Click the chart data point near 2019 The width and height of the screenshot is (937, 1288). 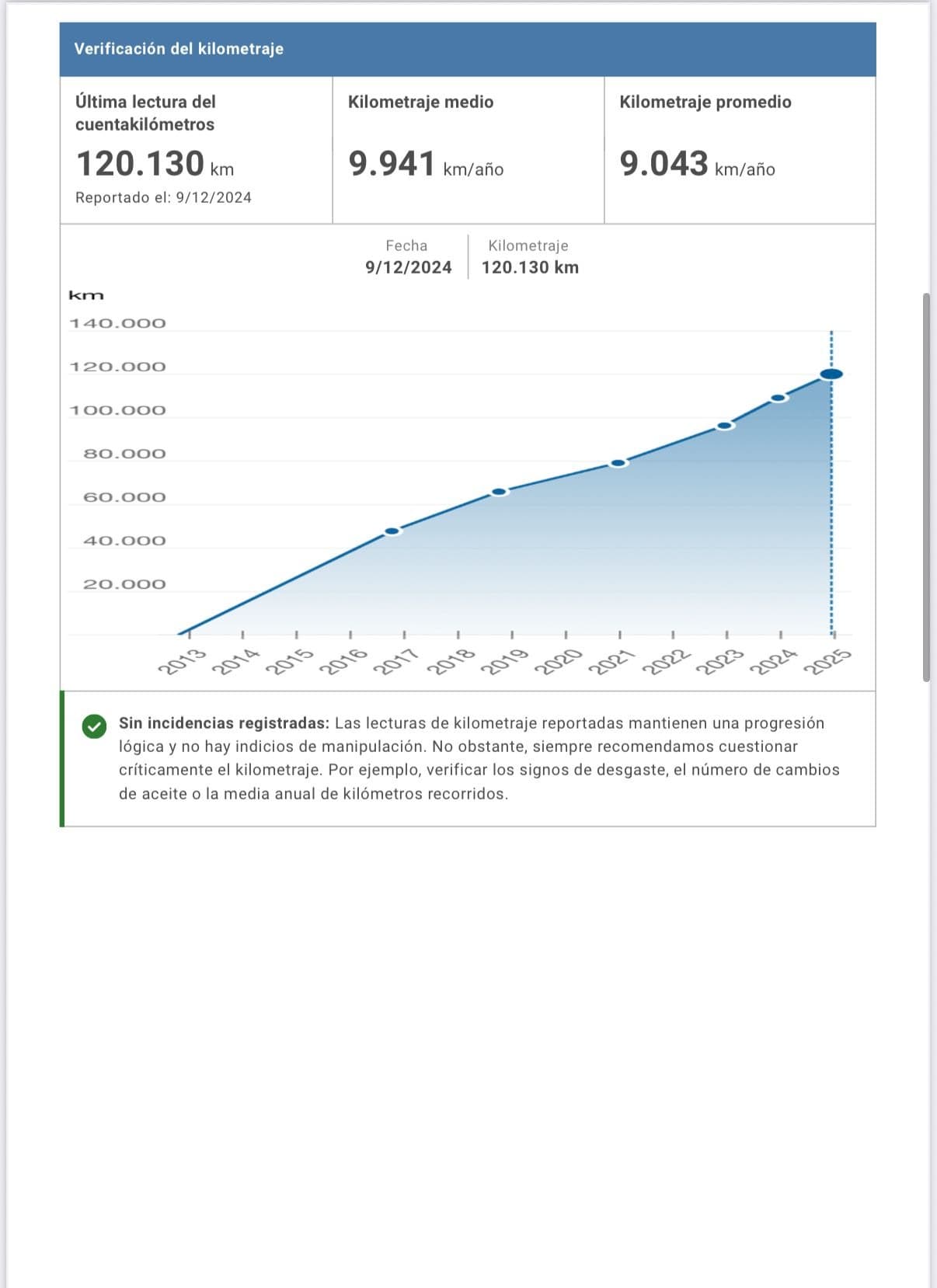tap(500, 492)
